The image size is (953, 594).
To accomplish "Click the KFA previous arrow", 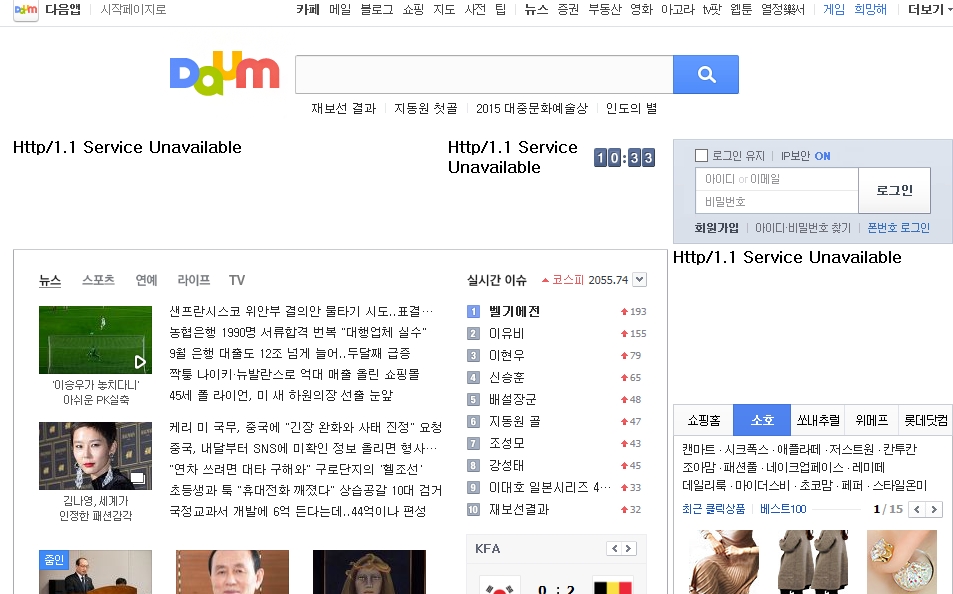I will (614, 548).
